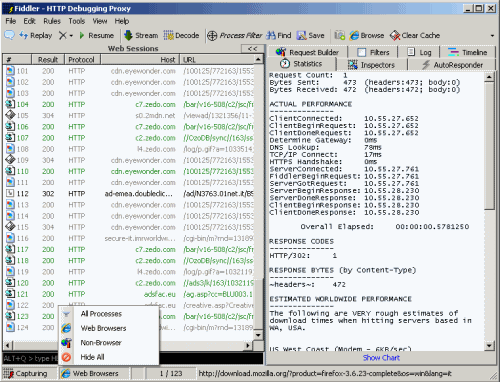Select session 109 cached icon
The image size is (500, 382).
pos(10,160)
